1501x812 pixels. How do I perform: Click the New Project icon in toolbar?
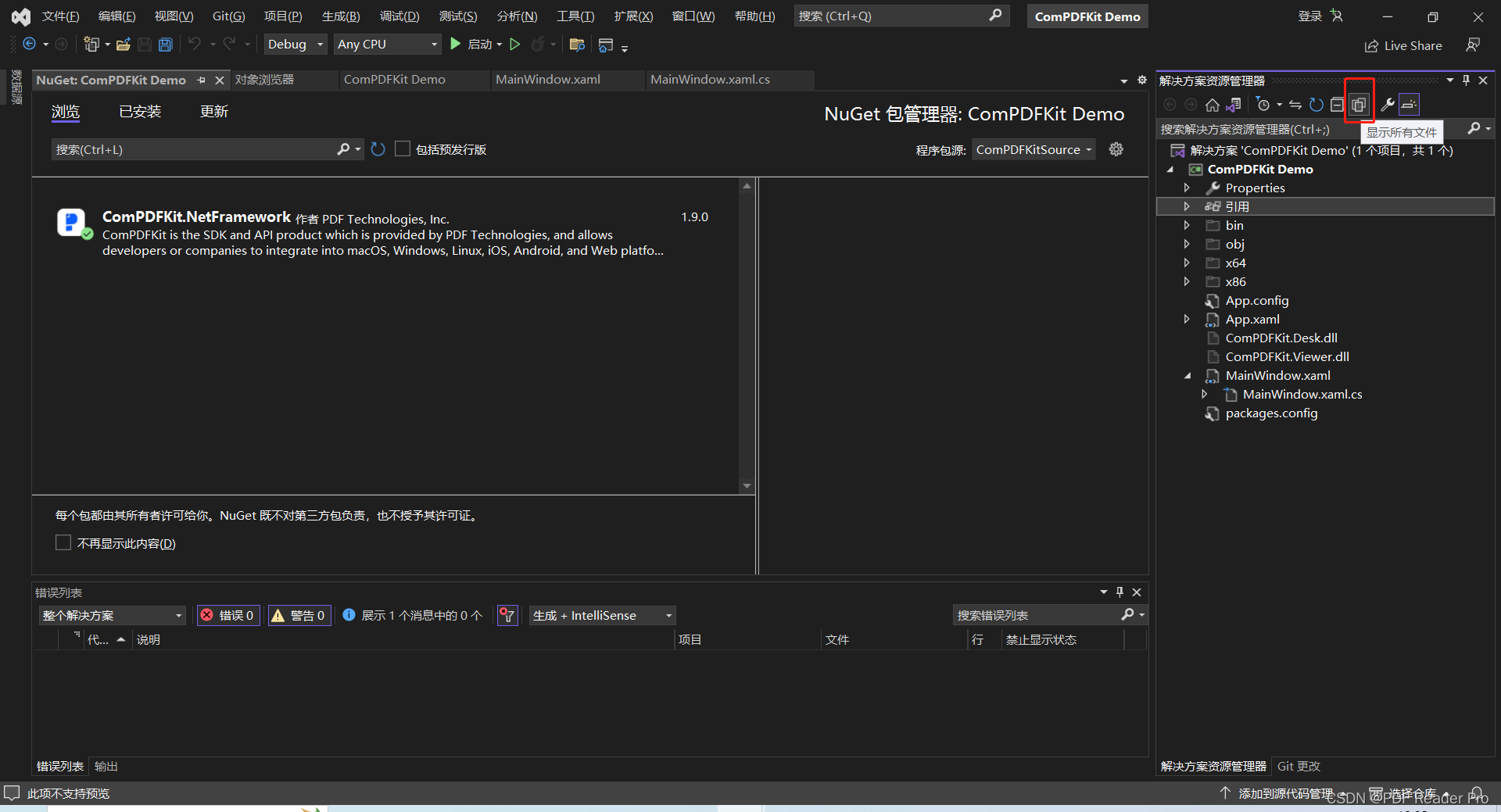pos(91,45)
